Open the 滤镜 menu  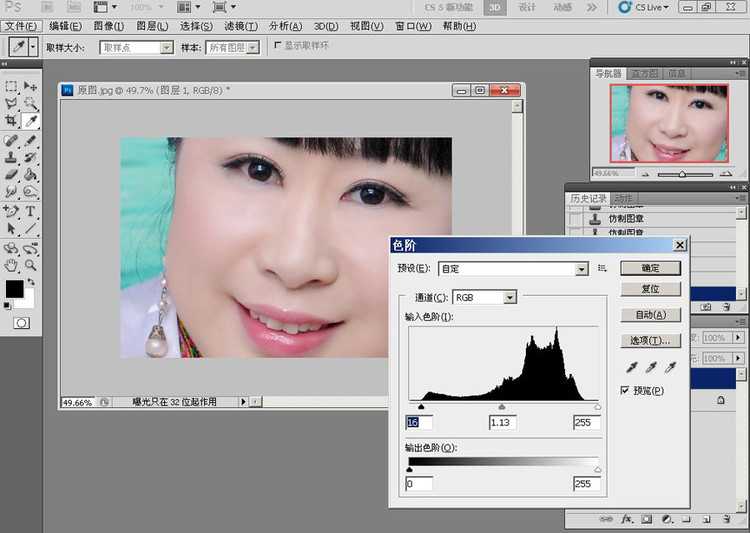241,26
